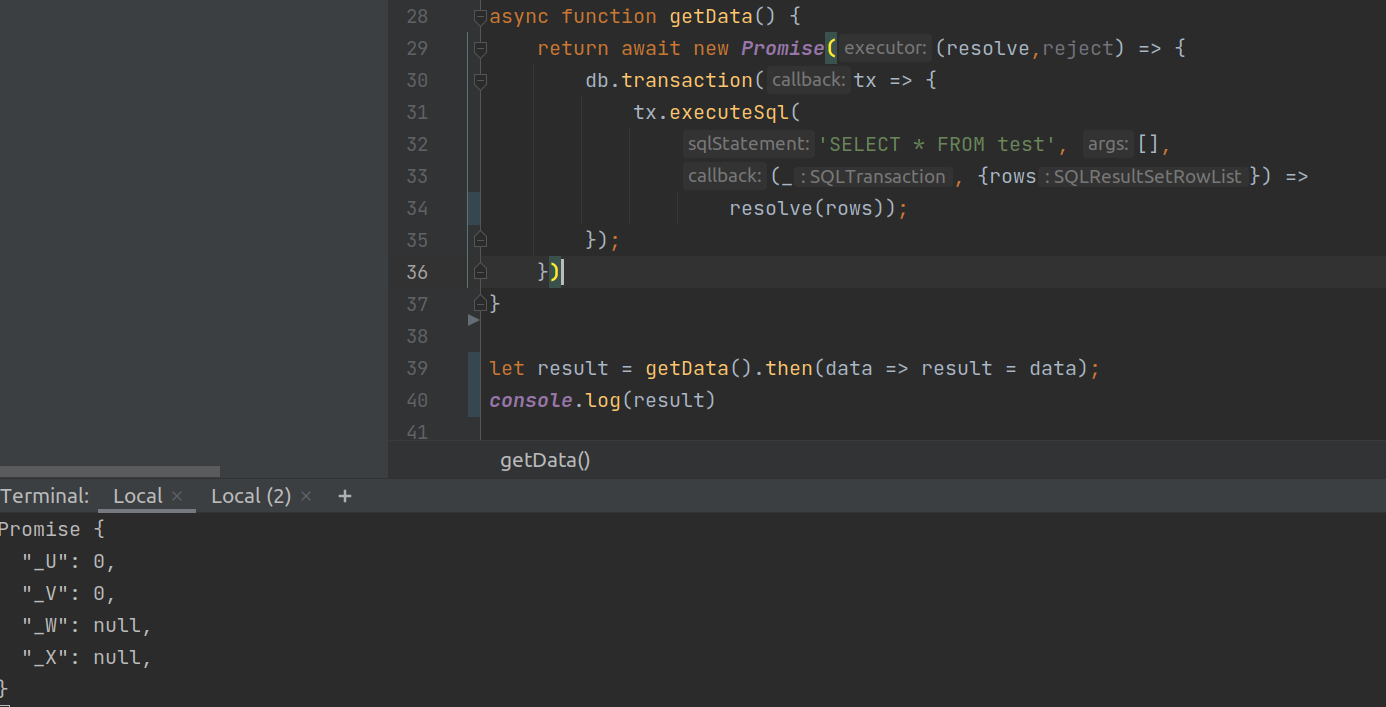Image resolution: width=1386 pixels, height=707 pixels.
Task: Click the executeSql method call
Action: coord(729,112)
